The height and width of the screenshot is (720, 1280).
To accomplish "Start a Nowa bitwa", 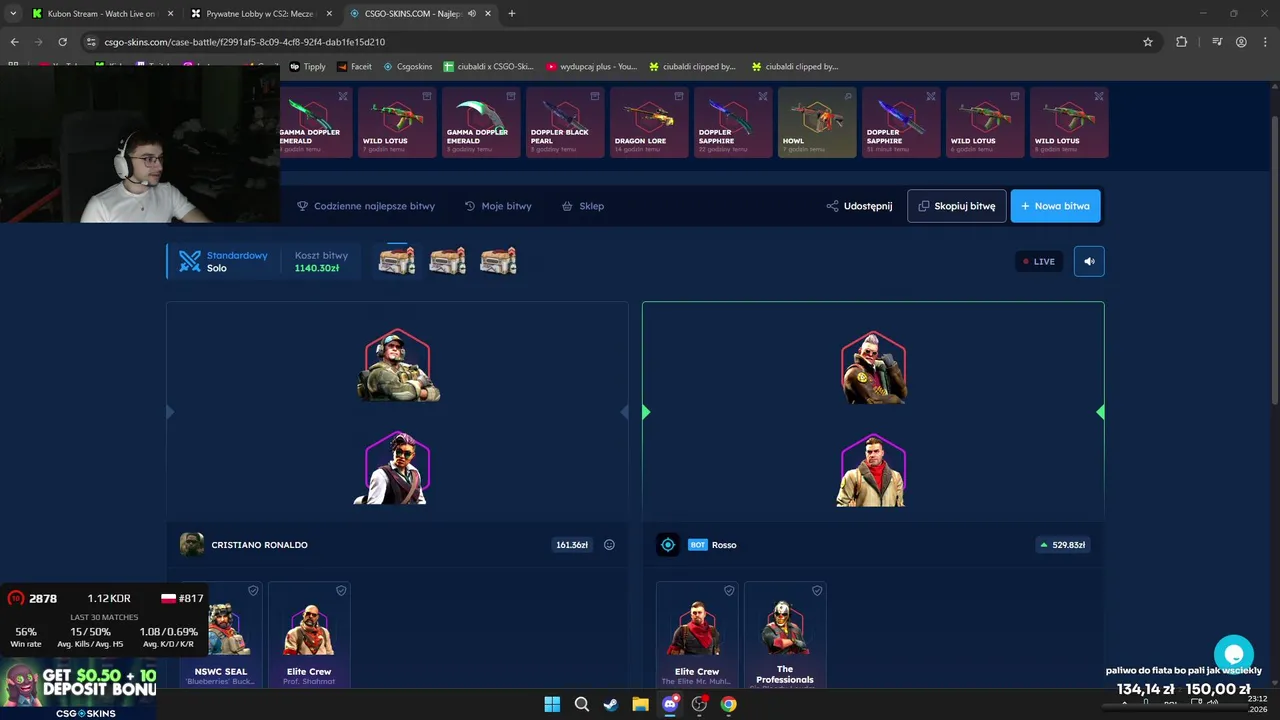I will click(x=1055, y=206).
